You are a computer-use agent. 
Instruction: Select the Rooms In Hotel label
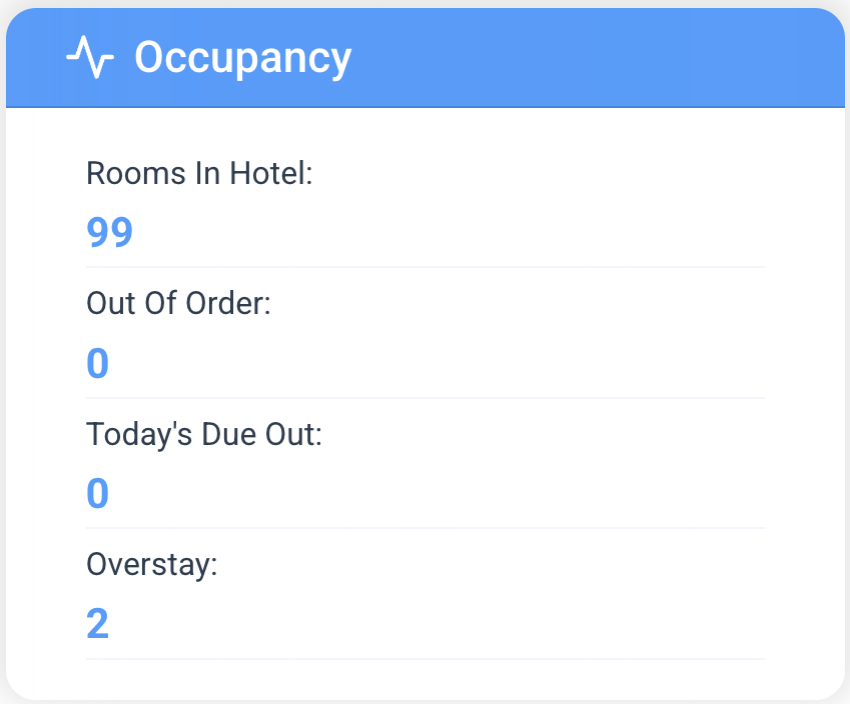point(200,174)
